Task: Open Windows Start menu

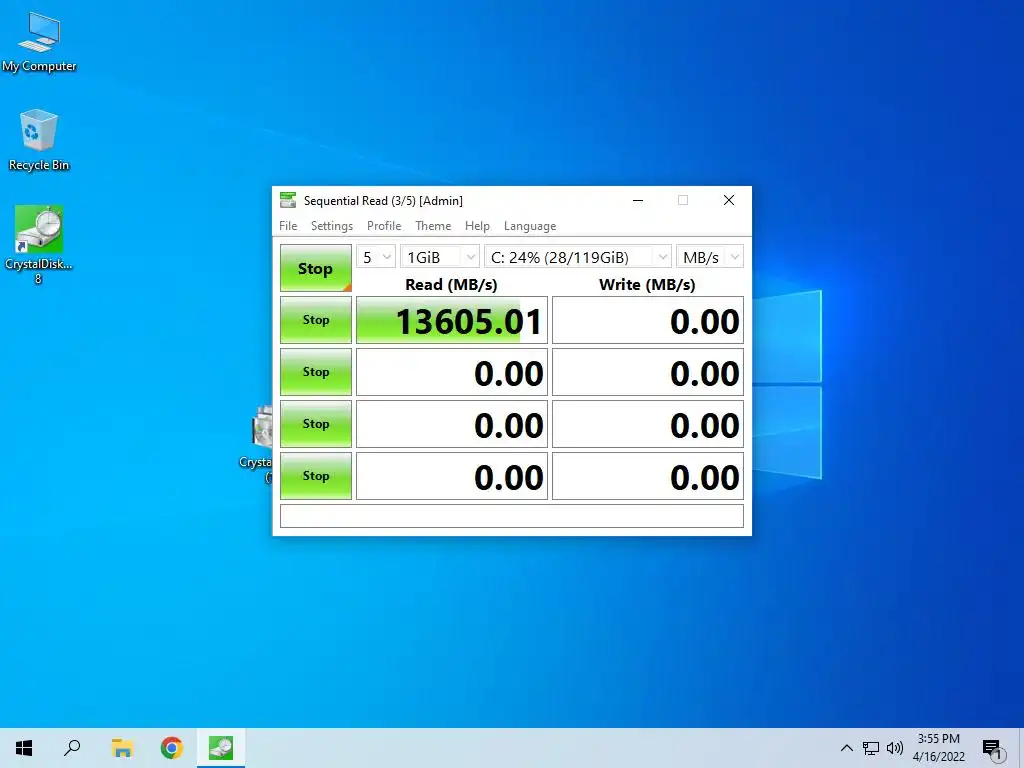Action: click(24, 748)
